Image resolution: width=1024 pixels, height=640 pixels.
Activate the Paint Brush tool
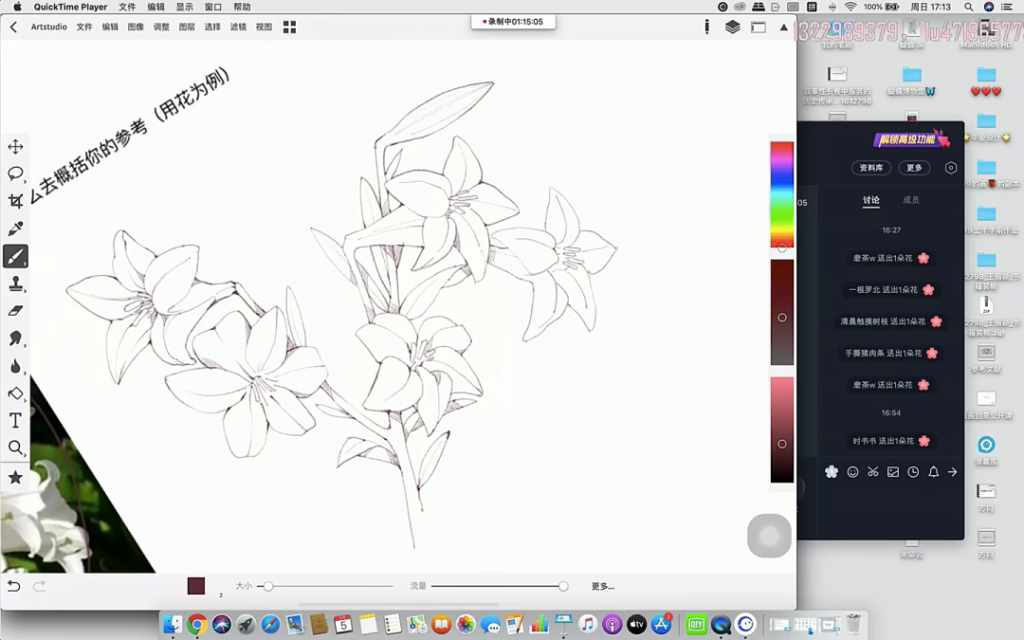[x=15, y=256]
